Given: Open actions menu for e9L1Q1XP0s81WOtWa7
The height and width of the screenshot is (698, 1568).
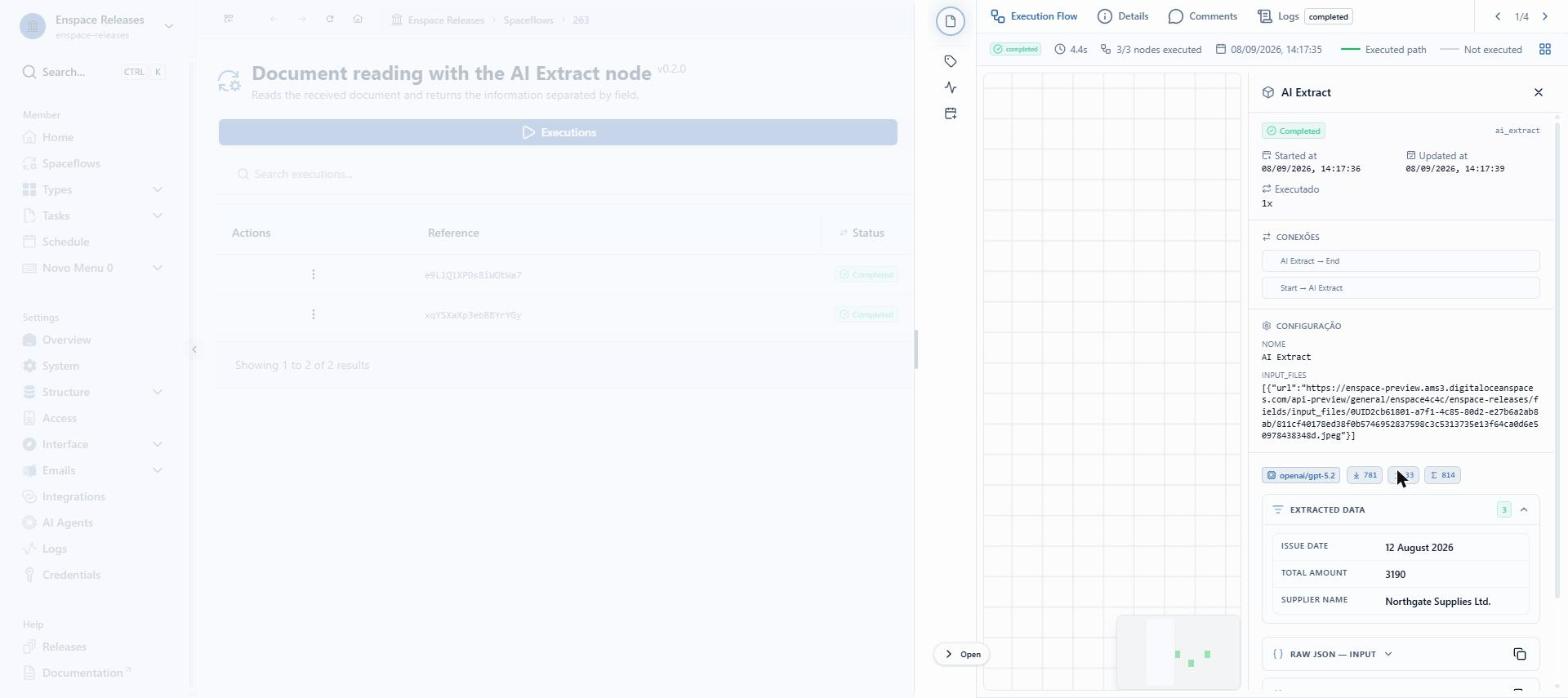Looking at the screenshot, I should (313, 274).
